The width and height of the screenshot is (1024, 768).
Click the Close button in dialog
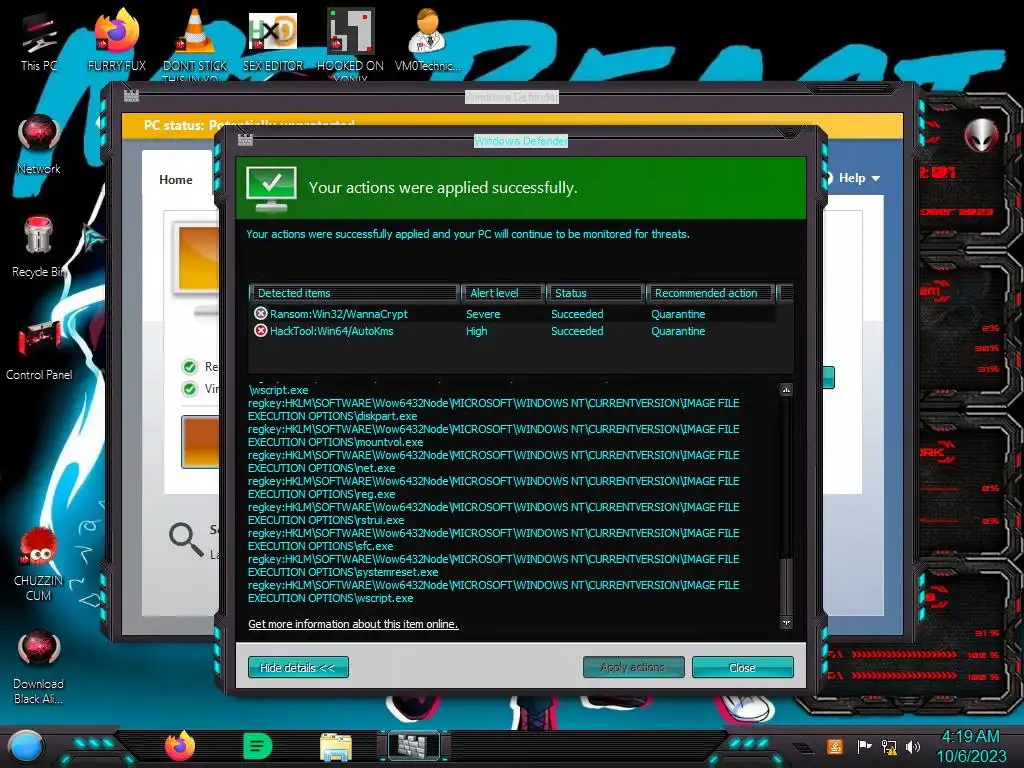tap(743, 667)
